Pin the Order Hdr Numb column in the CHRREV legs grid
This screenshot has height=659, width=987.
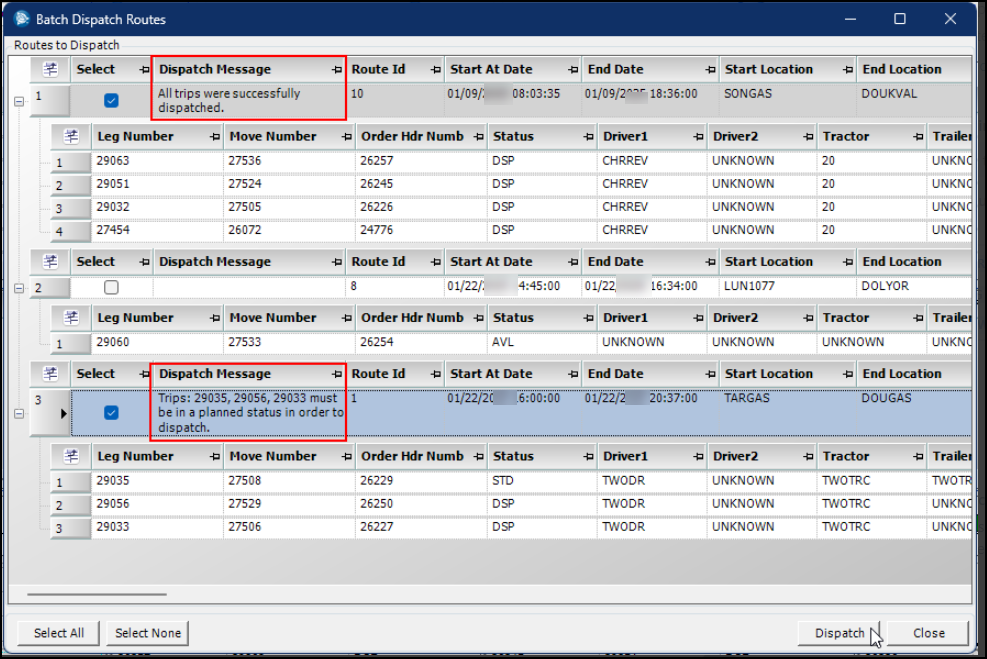(479, 137)
